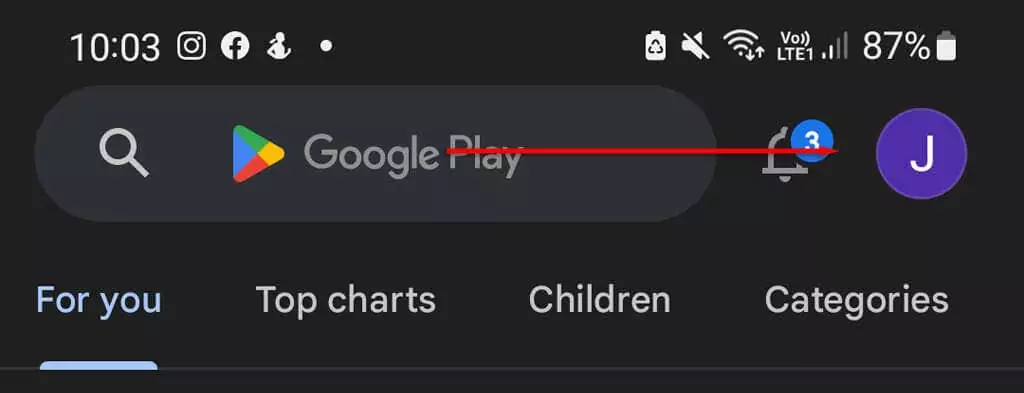Tap the Instagram status bar icon
The width and height of the screenshot is (1024, 393).
click(x=191, y=46)
